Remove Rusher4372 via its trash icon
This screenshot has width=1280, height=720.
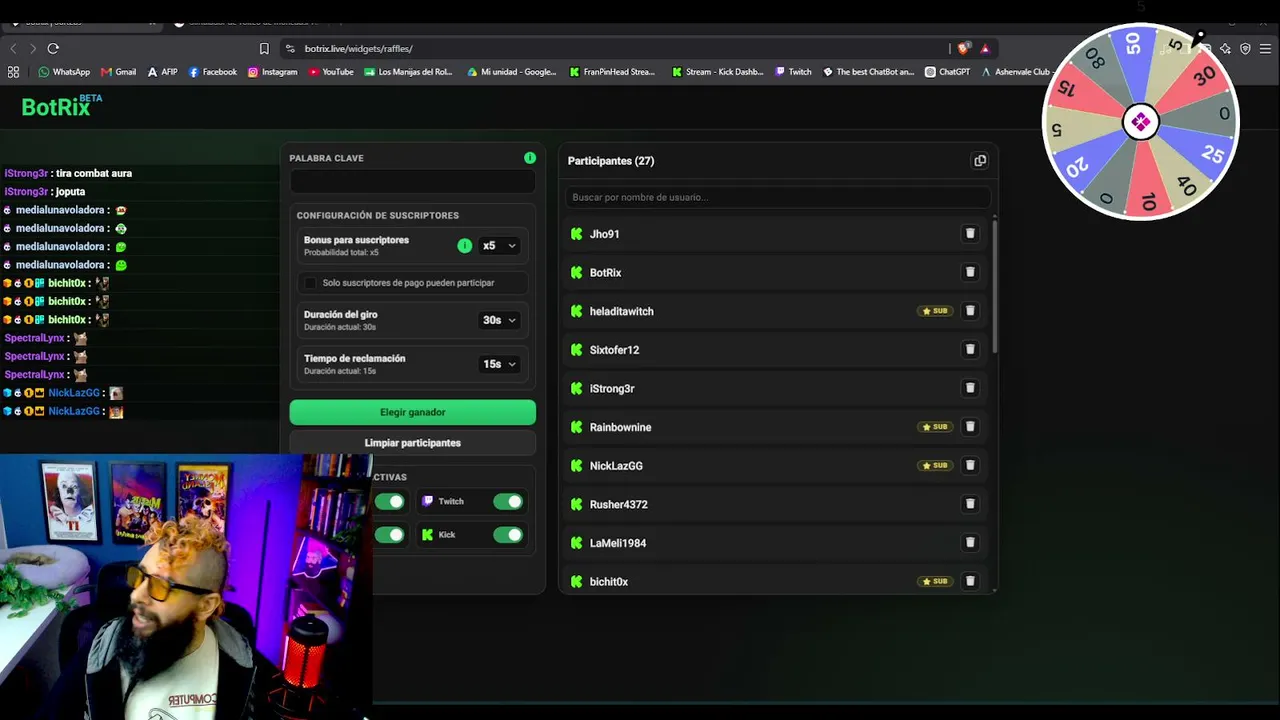[x=970, y=504]
